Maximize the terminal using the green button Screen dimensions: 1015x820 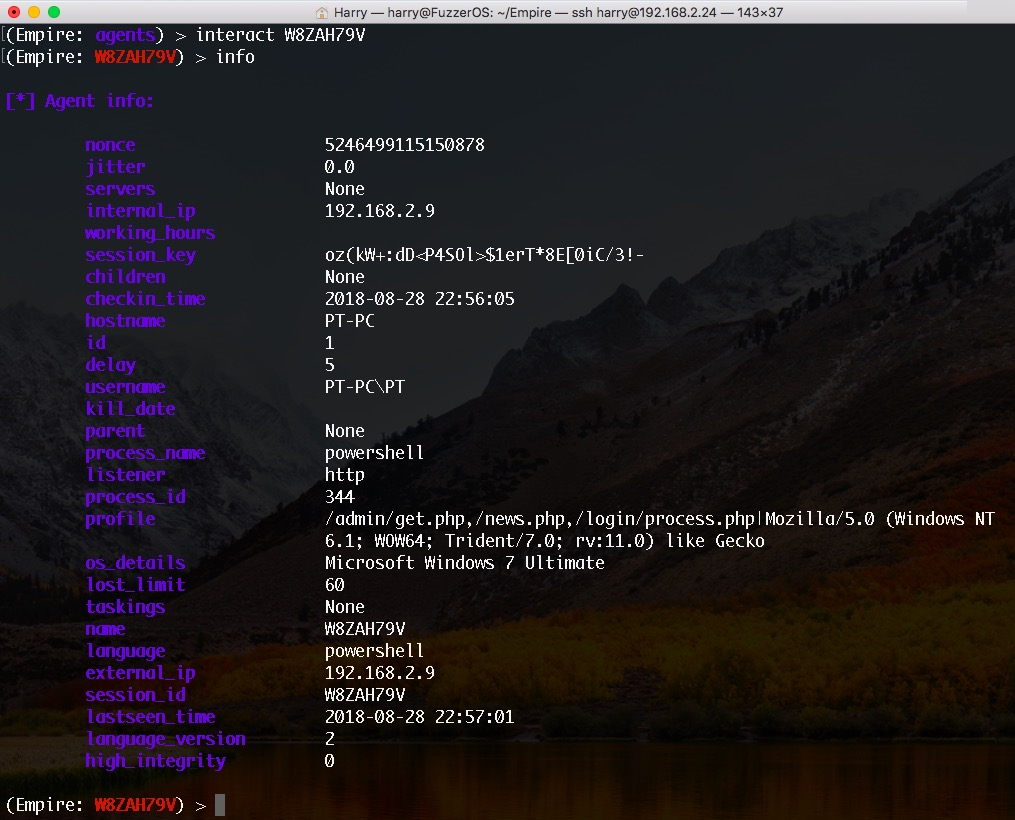(54, 12)
